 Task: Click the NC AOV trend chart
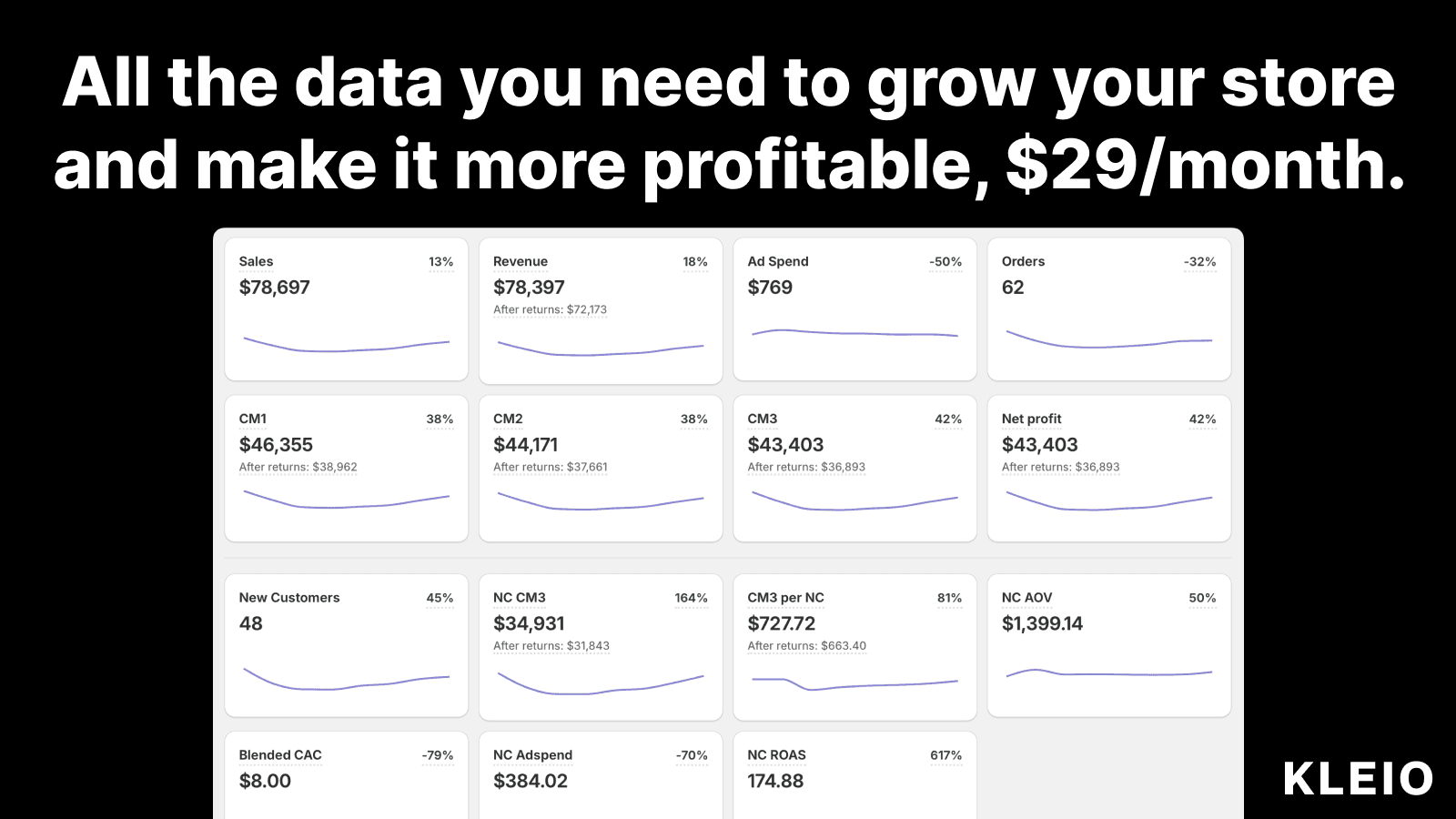tap(1108, 673)
